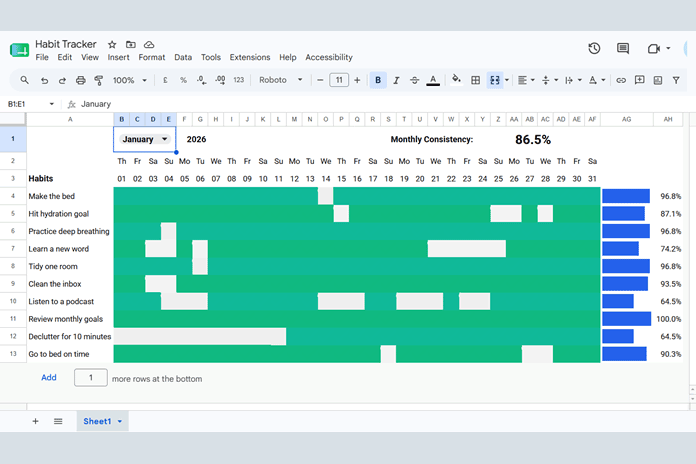Toggle italic formatting
Viewport: 696px width, 464px height.
click(396, 80)
